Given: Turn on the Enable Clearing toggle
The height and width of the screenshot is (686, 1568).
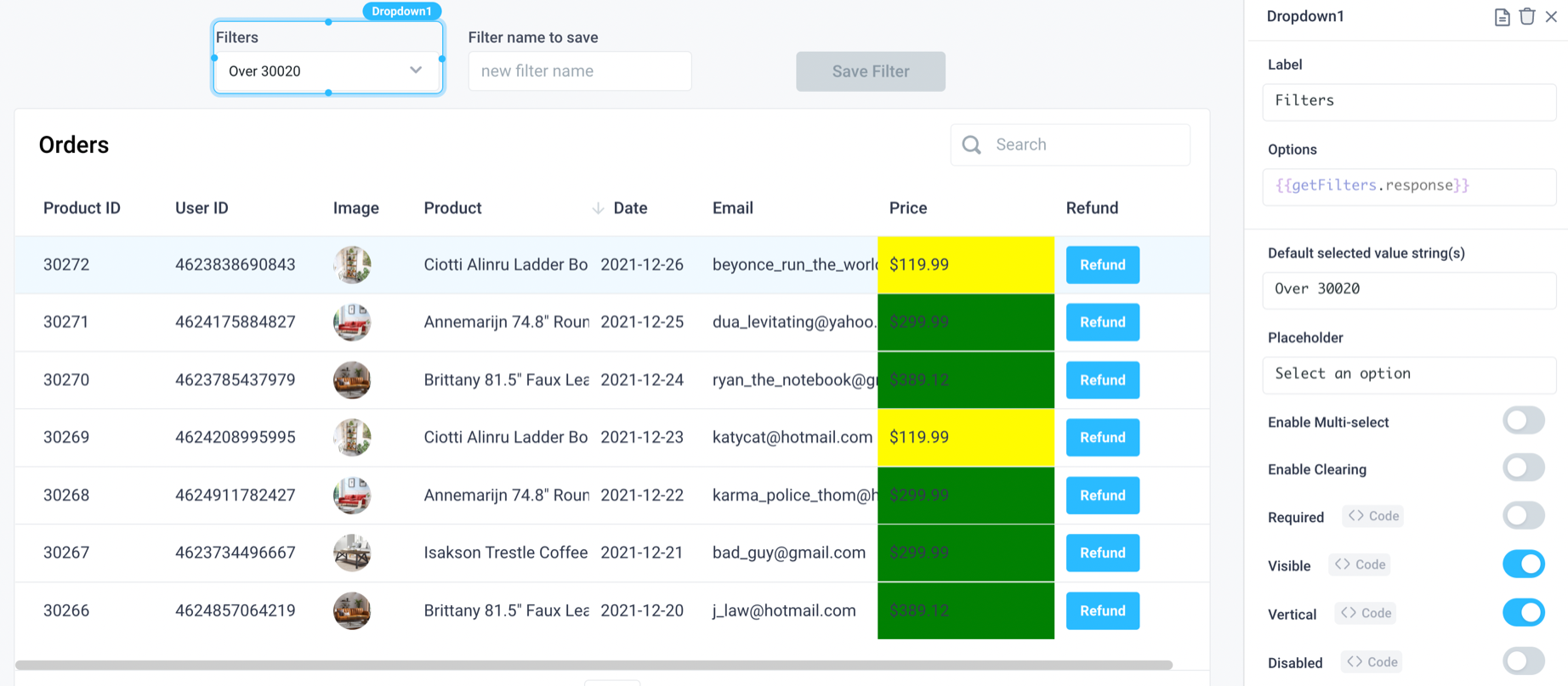Looking at the screenshot, I should [1523, 468].
